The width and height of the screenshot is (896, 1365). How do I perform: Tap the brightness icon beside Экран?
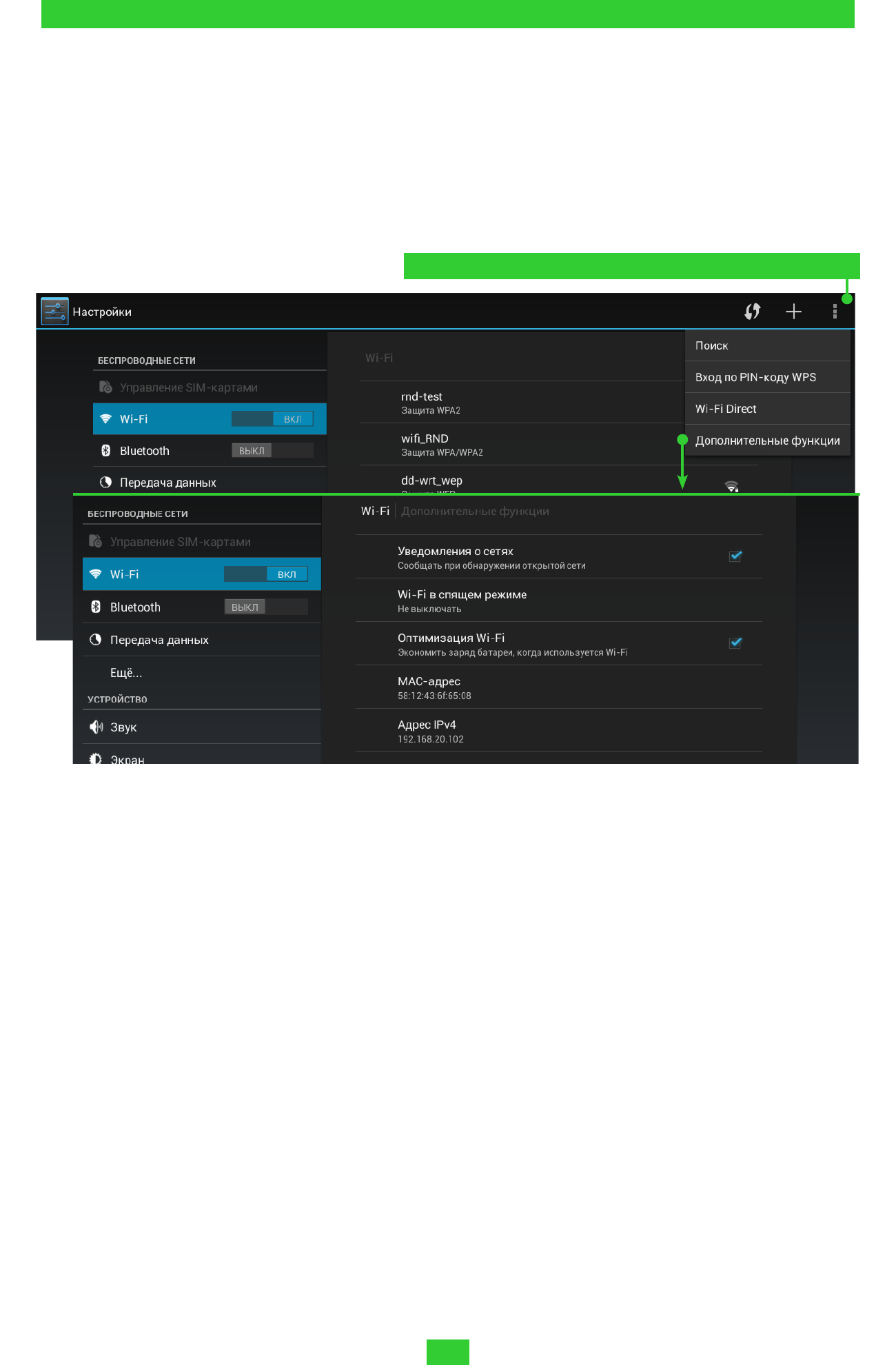point(96,758)
